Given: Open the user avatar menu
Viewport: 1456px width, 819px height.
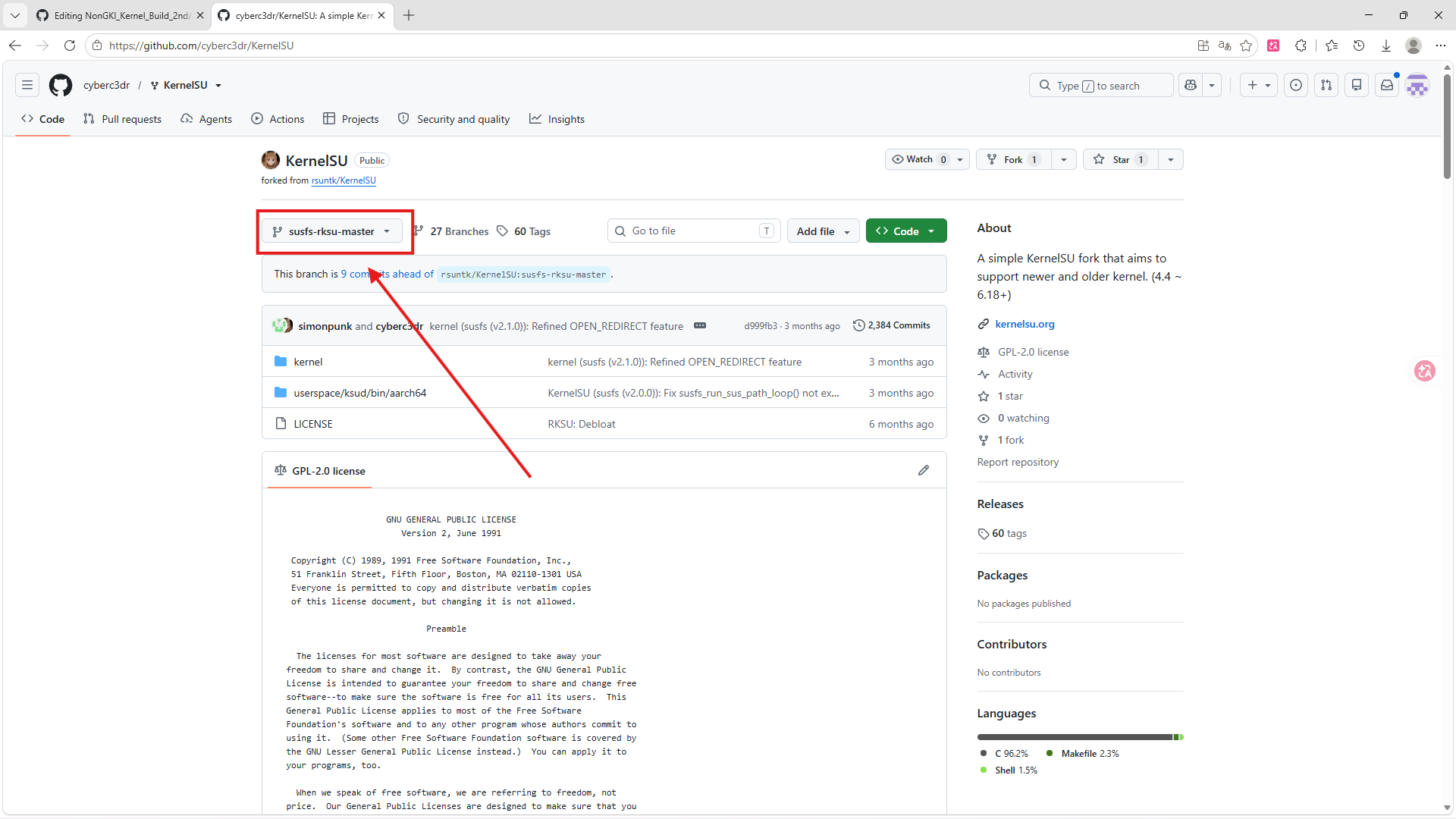Looking at the screenshot, I should pyautogui.click(x=1417, y=85).
